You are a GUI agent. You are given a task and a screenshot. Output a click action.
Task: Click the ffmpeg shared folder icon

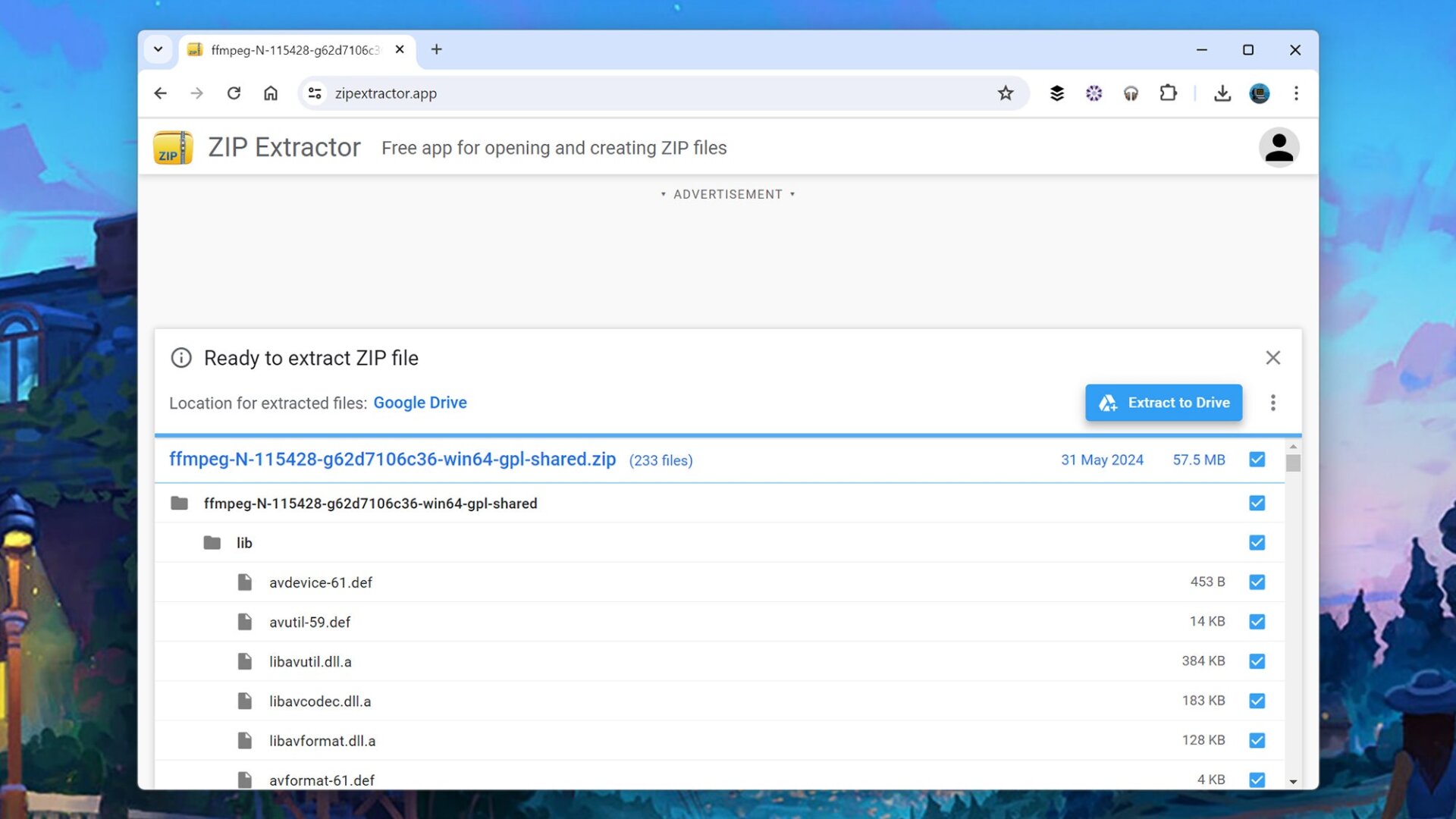coord(180,503)
